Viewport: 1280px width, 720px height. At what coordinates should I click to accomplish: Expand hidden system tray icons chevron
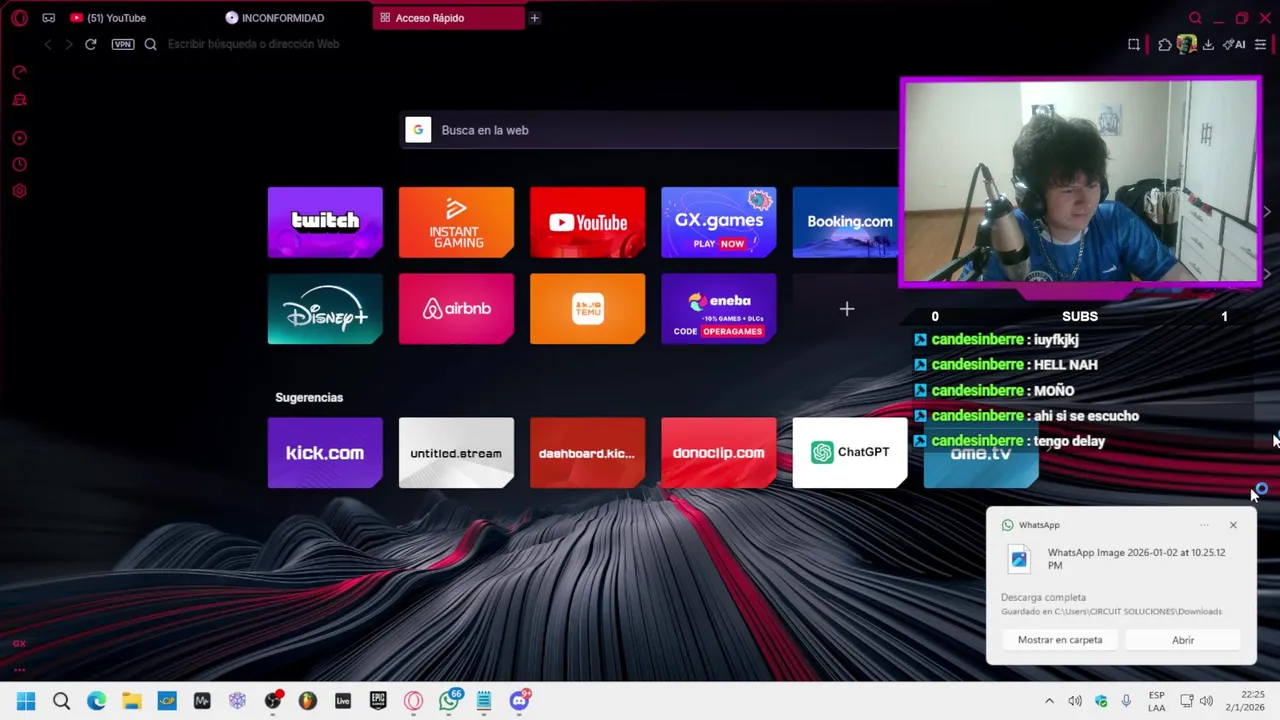[x=1049, y=701]
